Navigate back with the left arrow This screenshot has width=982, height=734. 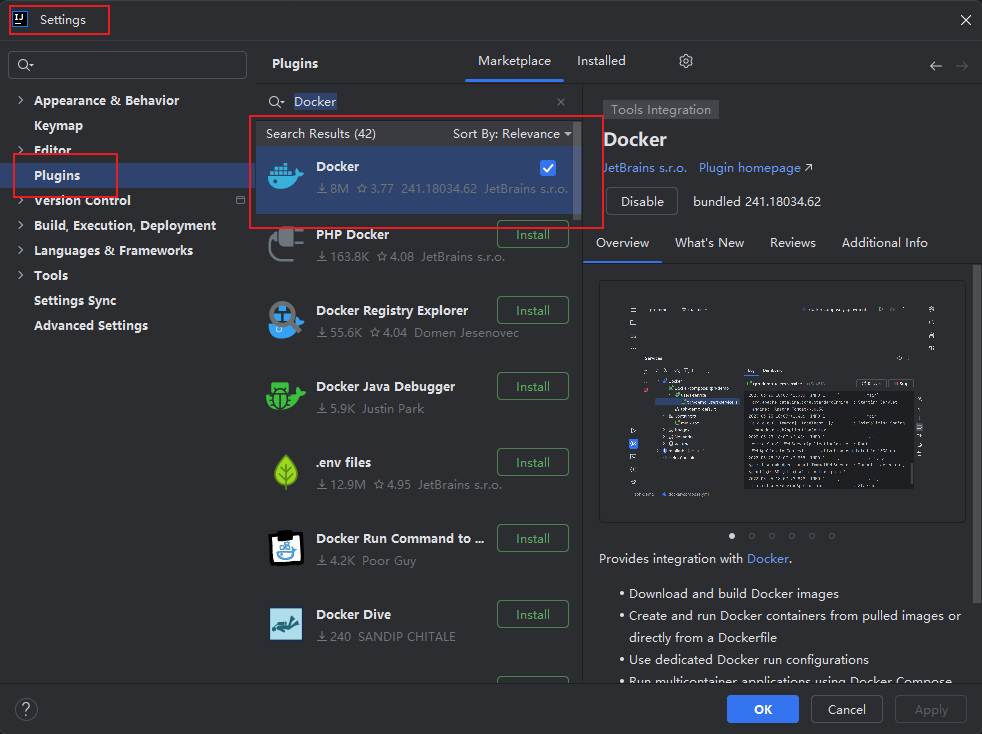(936, 66)
